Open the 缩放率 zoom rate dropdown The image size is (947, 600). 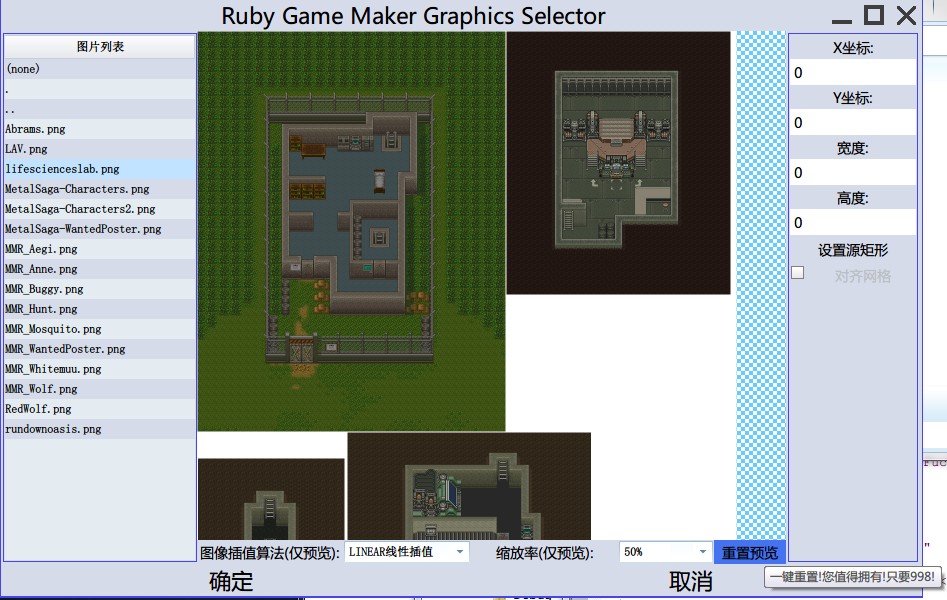665,552
